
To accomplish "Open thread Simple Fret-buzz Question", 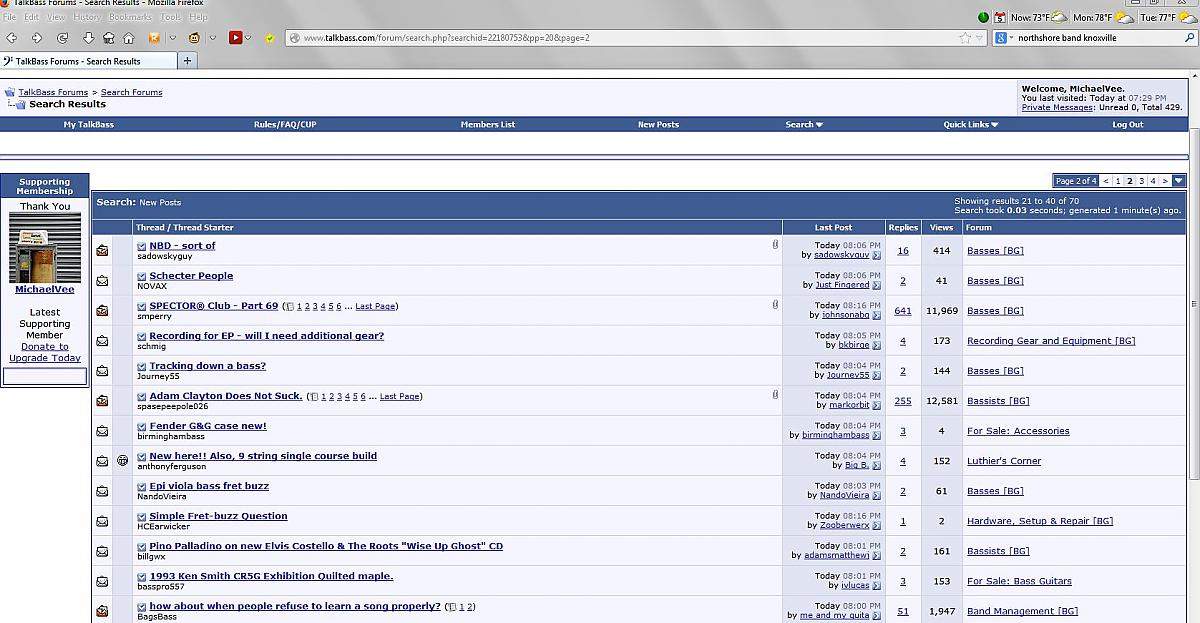I will [218, 516].
